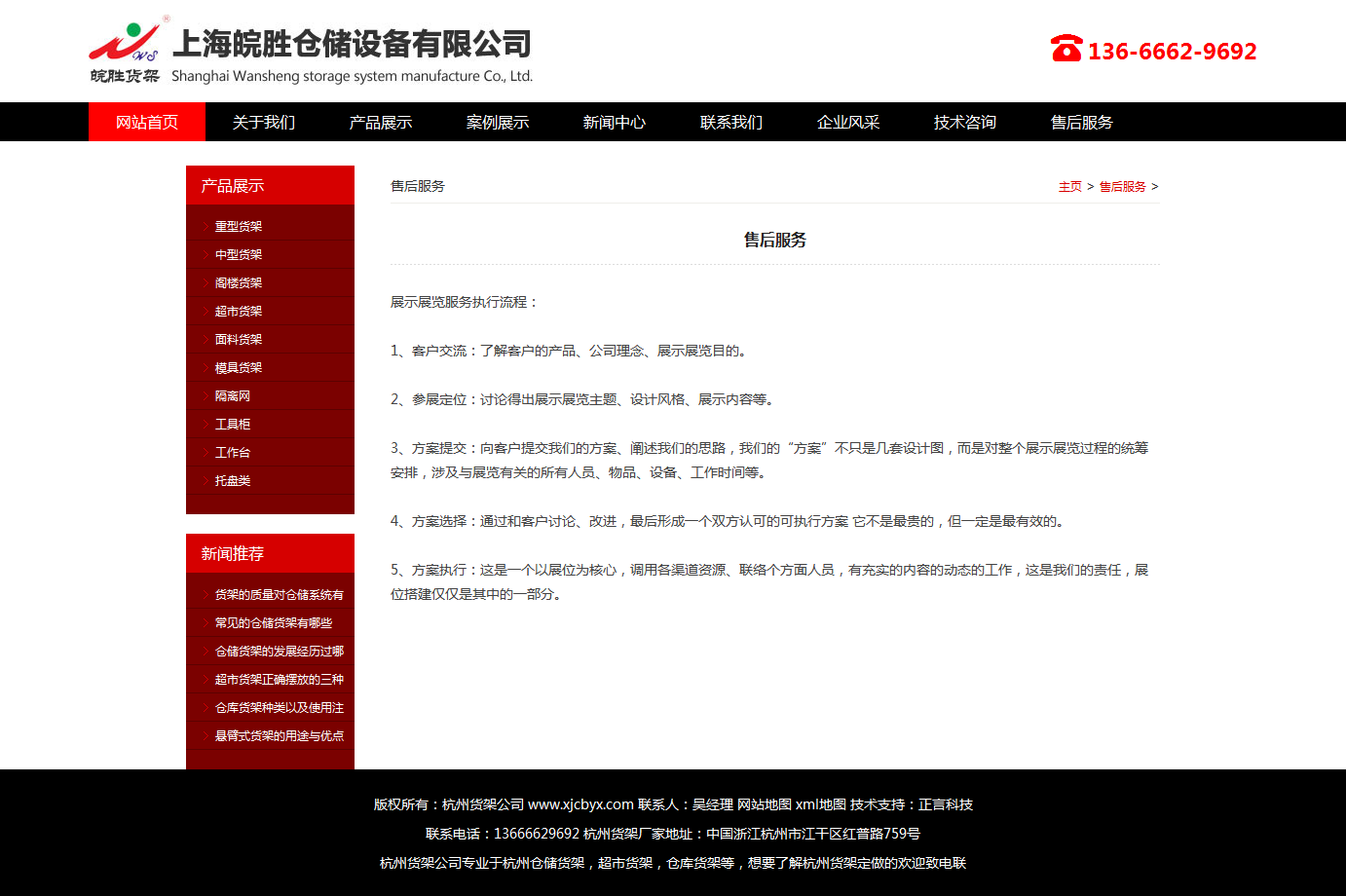Click 工作台 in the sidebar list
Image resolution: width=1346 pixels, height=896 pixels.
coord(233,452)
